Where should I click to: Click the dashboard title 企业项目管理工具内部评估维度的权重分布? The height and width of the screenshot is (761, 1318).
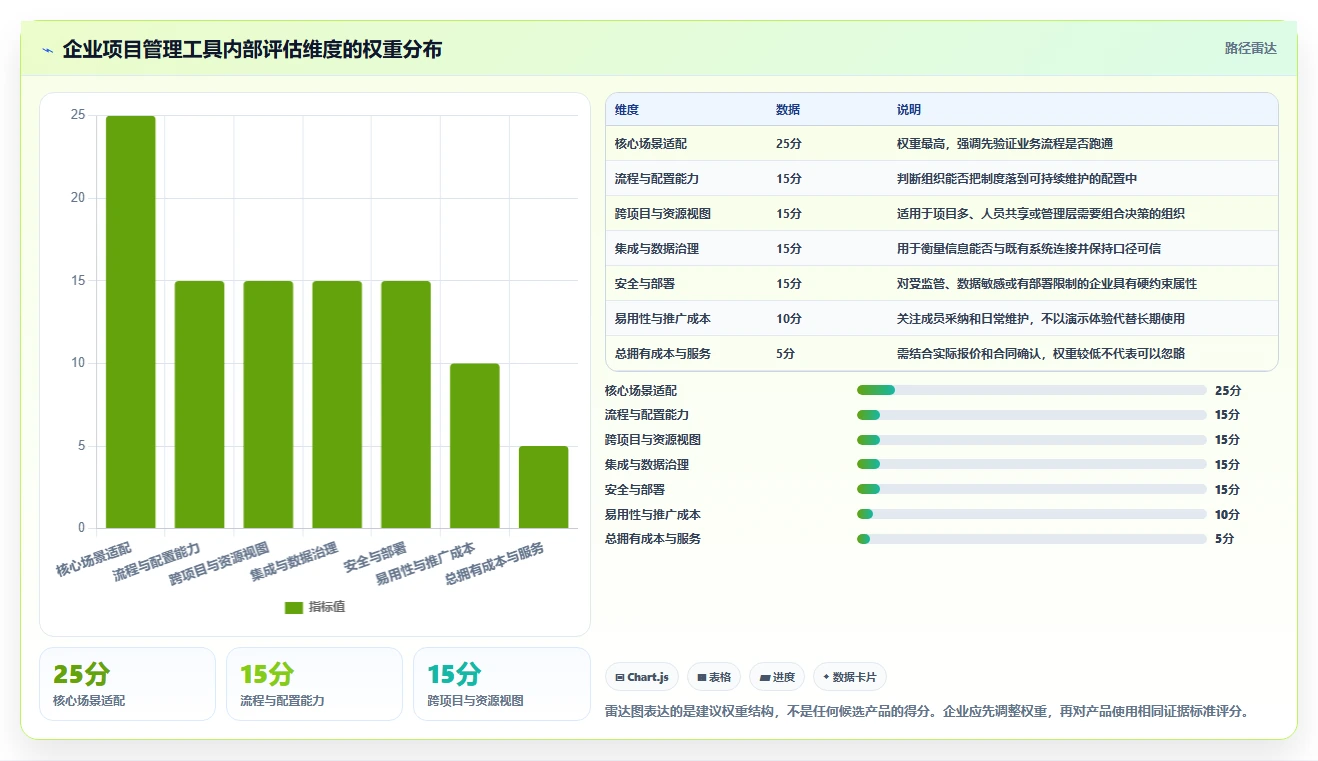click(252, 49)
